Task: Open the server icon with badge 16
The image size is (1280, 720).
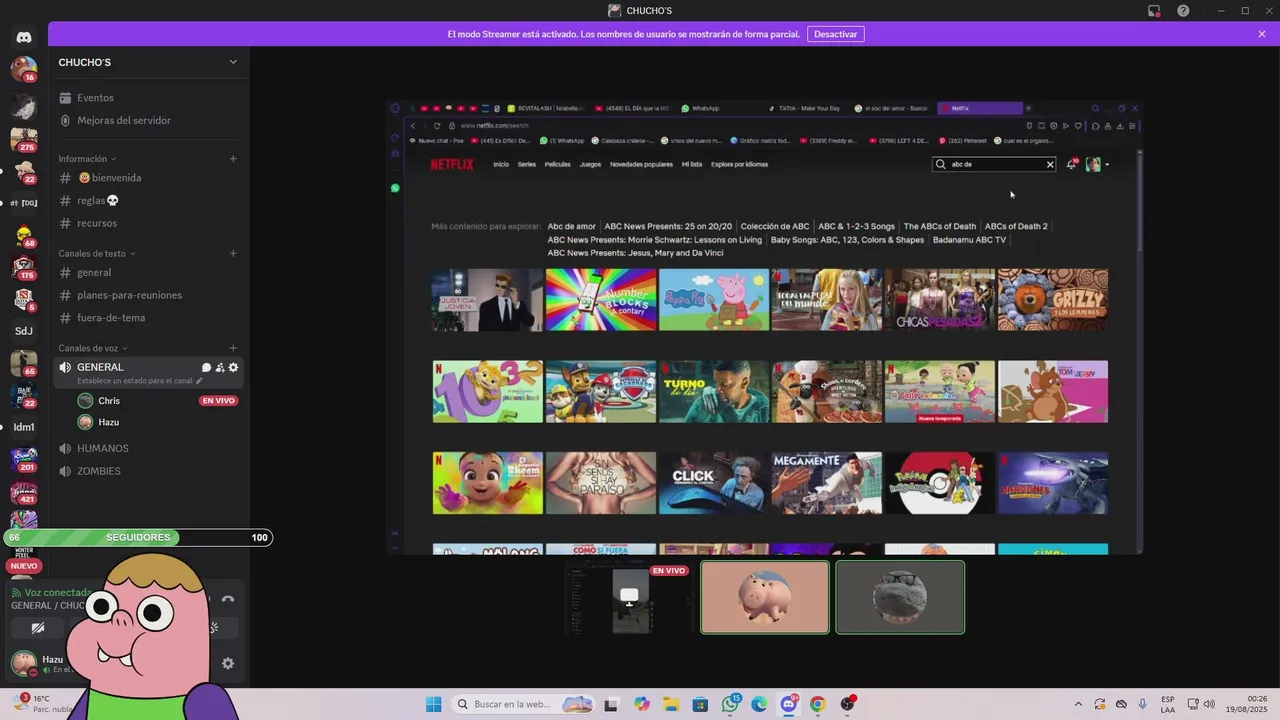Action: click(24, 69)
